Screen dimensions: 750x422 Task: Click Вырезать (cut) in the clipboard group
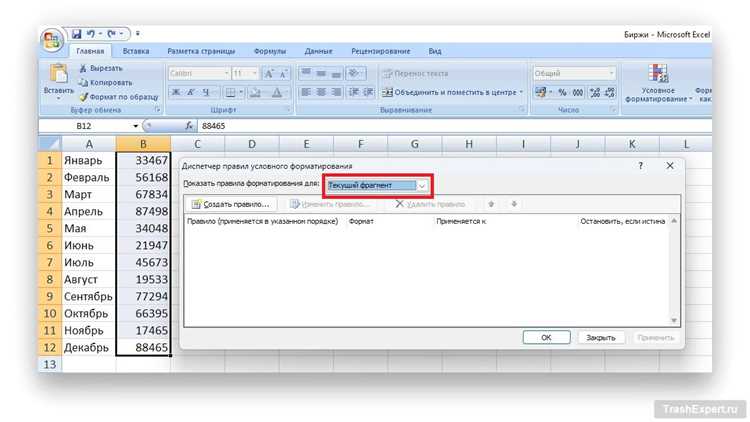coord(101,68)
